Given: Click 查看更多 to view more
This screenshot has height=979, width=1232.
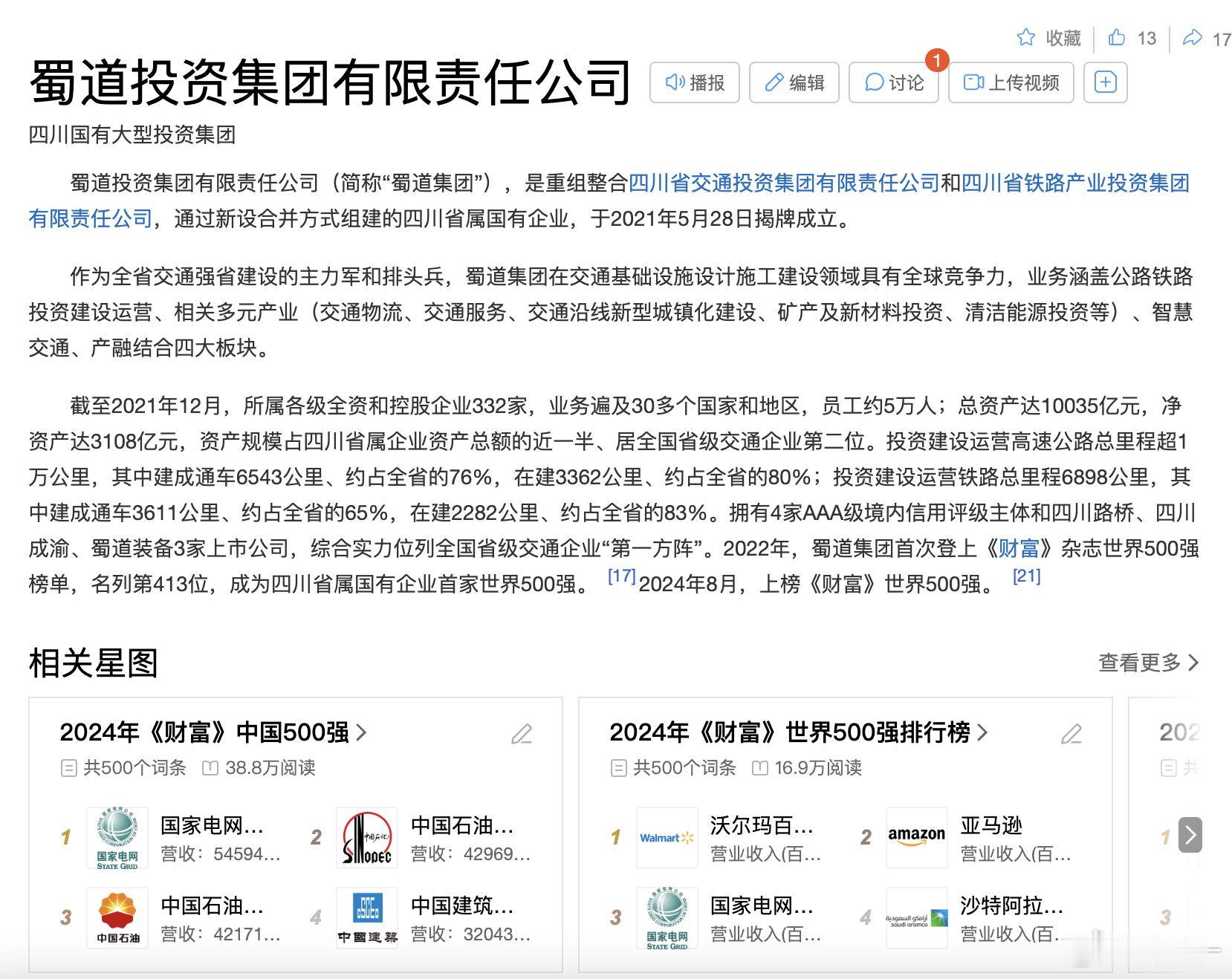Looking at the screenshot, I should click(1149, 663).
